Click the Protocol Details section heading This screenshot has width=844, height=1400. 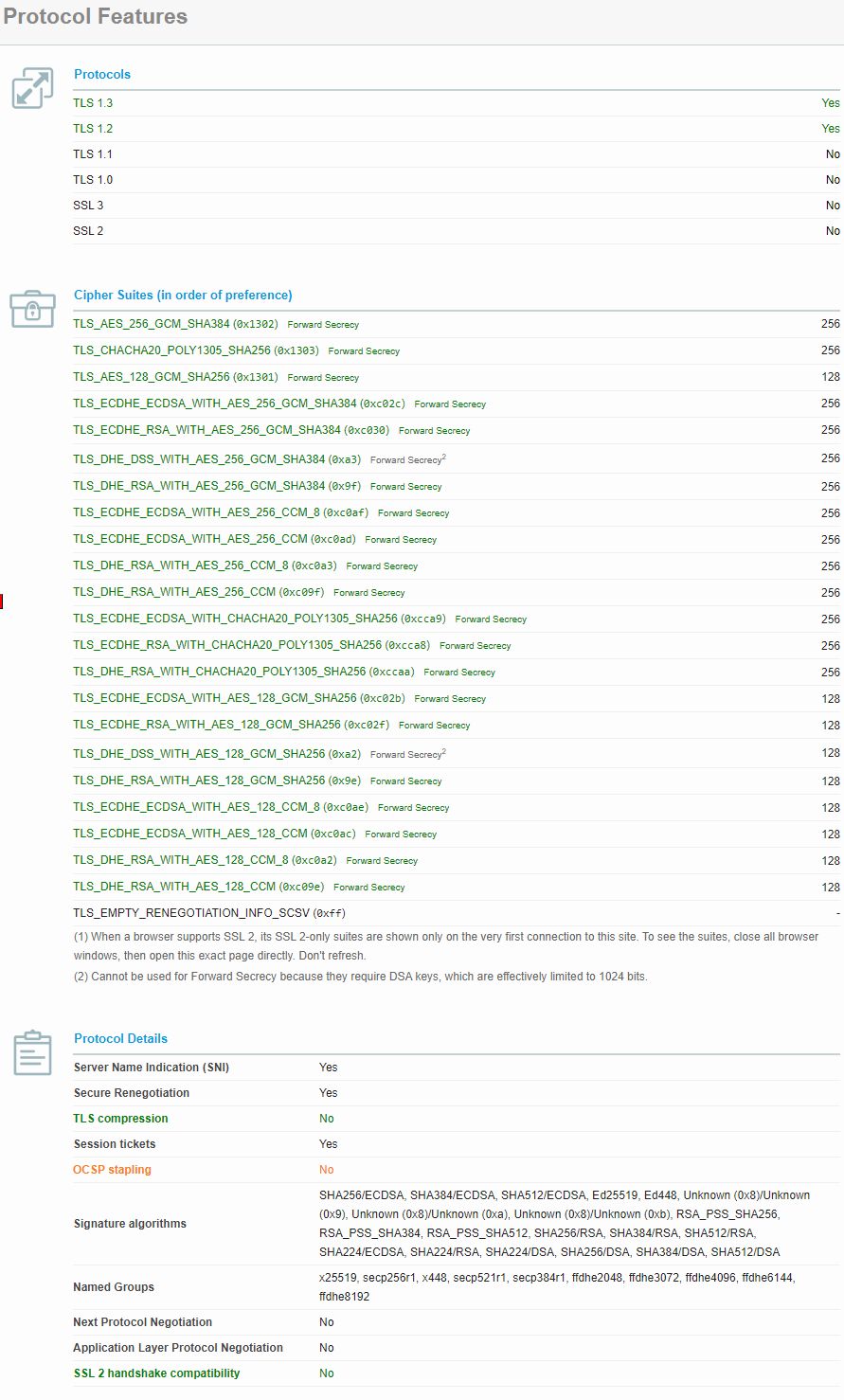[x=120, y=1038]
